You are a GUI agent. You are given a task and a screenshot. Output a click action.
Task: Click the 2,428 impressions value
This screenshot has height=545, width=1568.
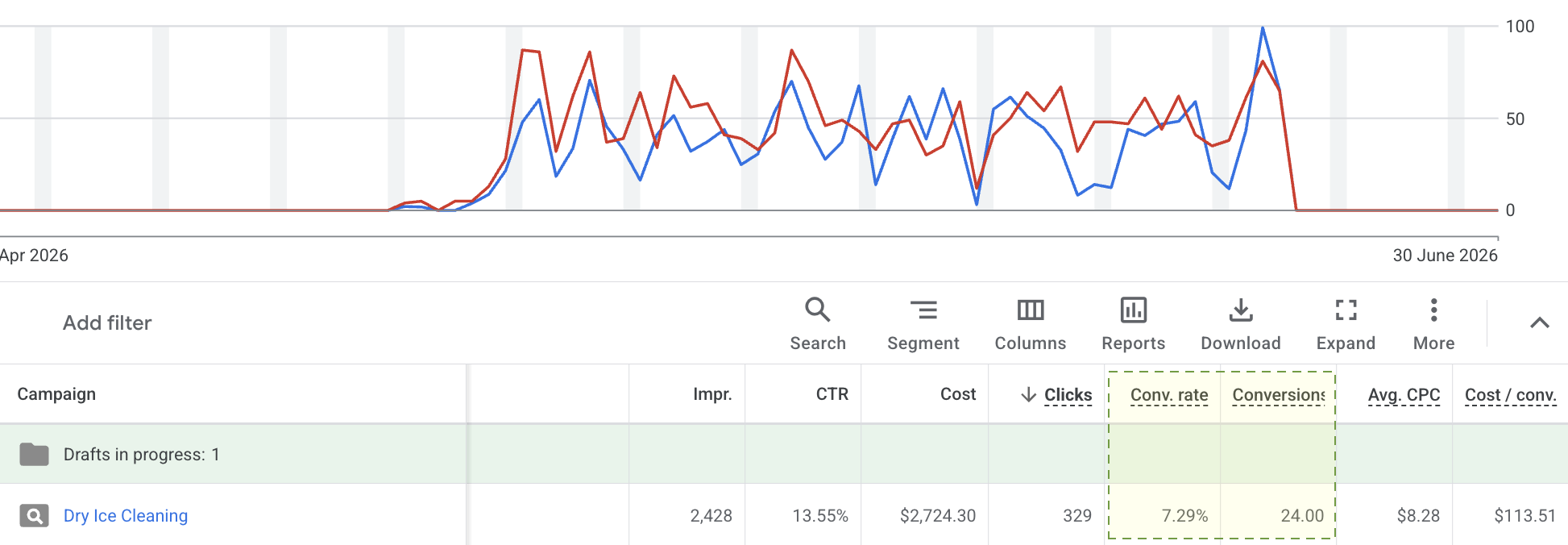click(x=711, y=516)
